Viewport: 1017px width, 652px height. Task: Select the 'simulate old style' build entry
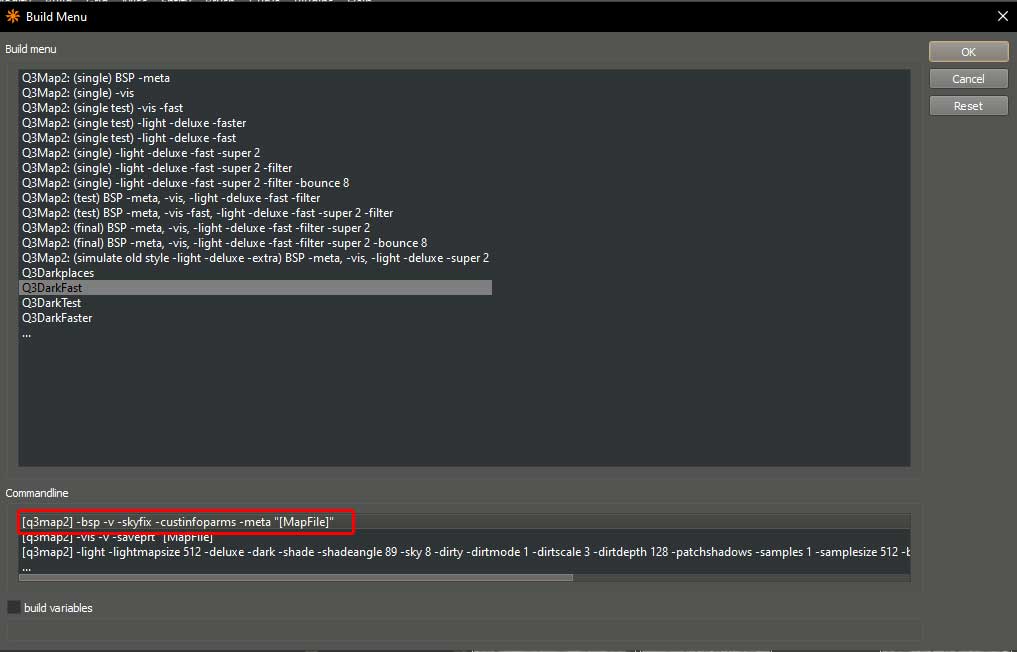(x=256, y=258)
